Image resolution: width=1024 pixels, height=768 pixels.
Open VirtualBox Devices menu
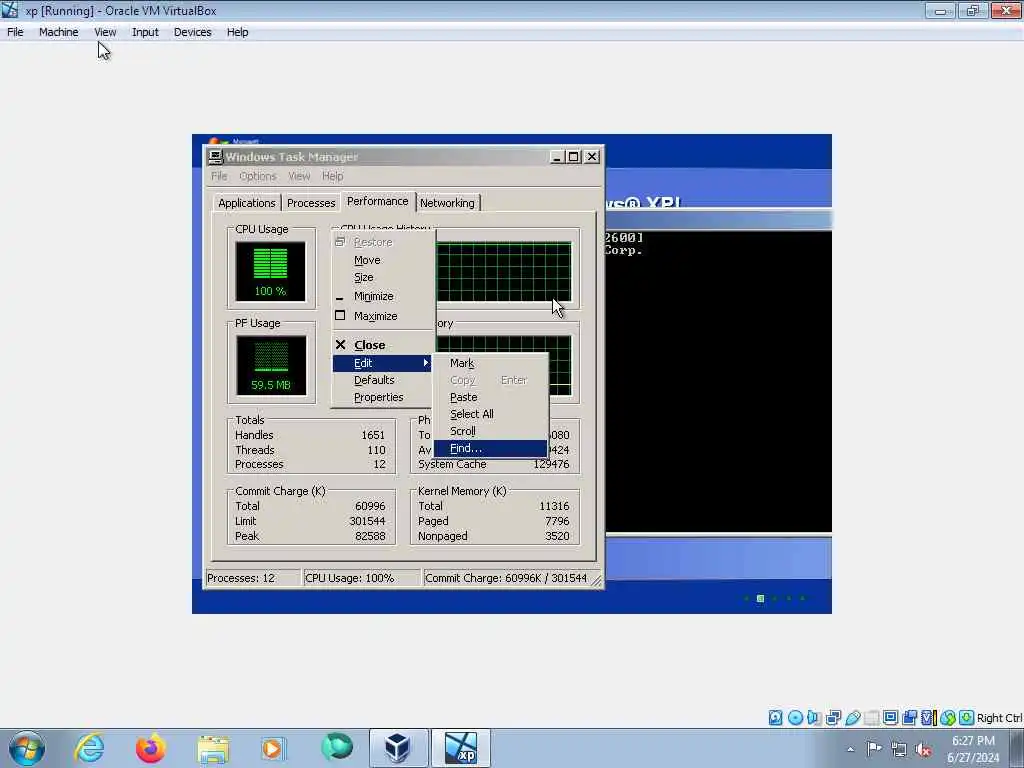point(193,32)
